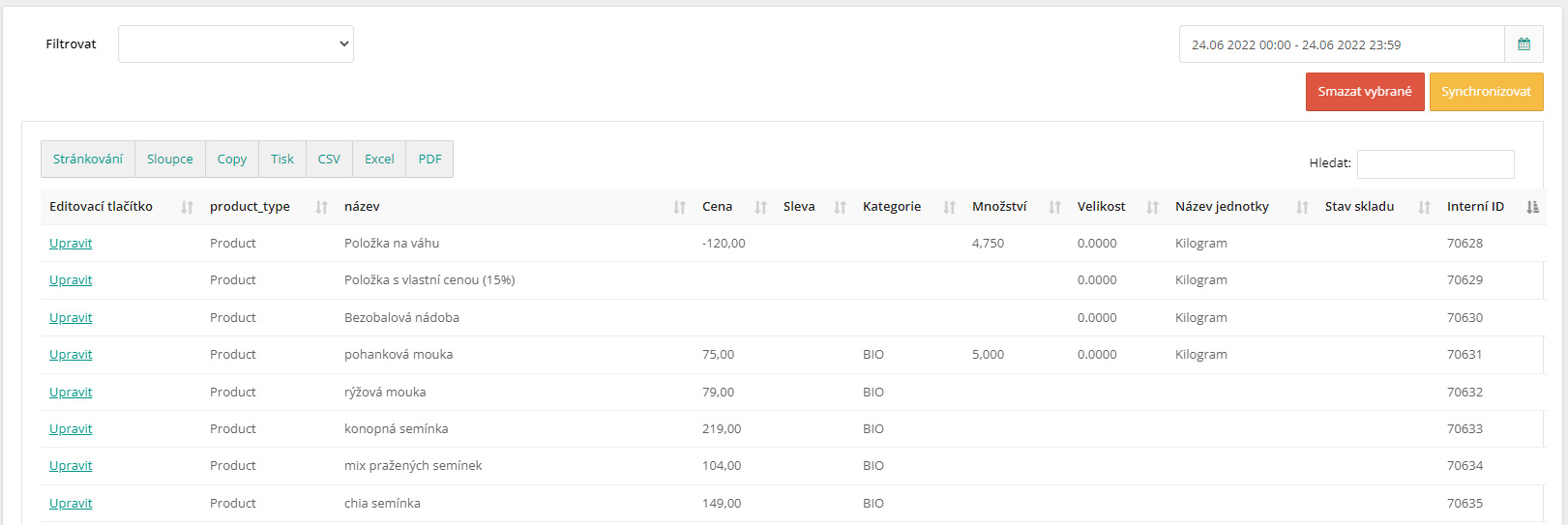Export table using the PDF button
This screenshot has height=525, width=1568.
(x=429, y=160)
